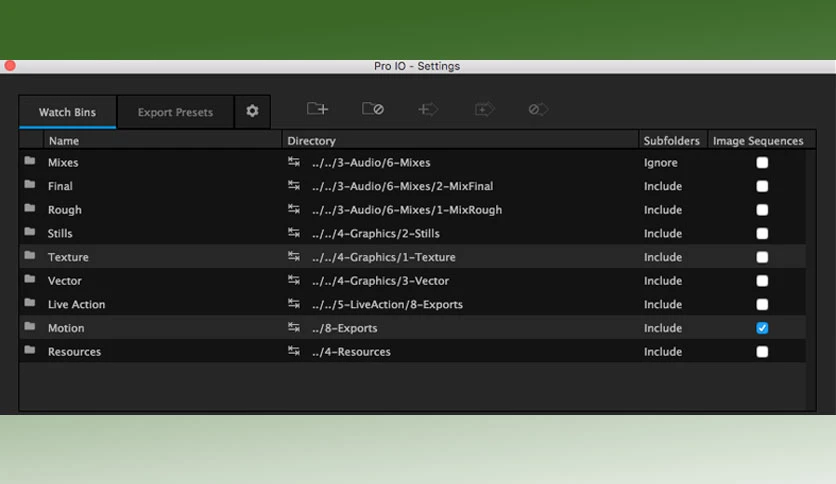
Task: Select the 'Texture' bin name
Action: click(x=68, y=257)
